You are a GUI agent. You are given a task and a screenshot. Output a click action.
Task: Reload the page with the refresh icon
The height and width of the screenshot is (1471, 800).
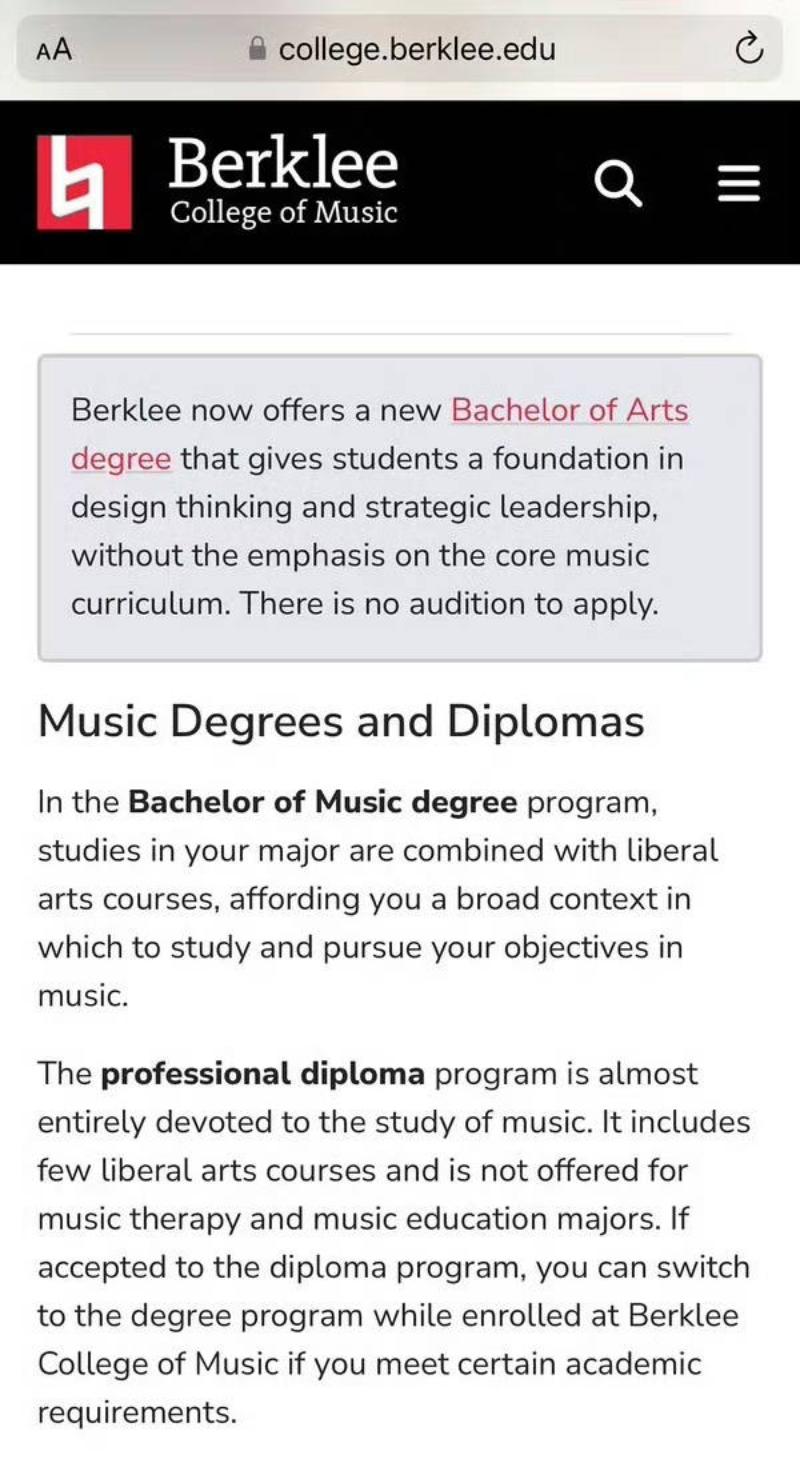[x=749, y=48]
